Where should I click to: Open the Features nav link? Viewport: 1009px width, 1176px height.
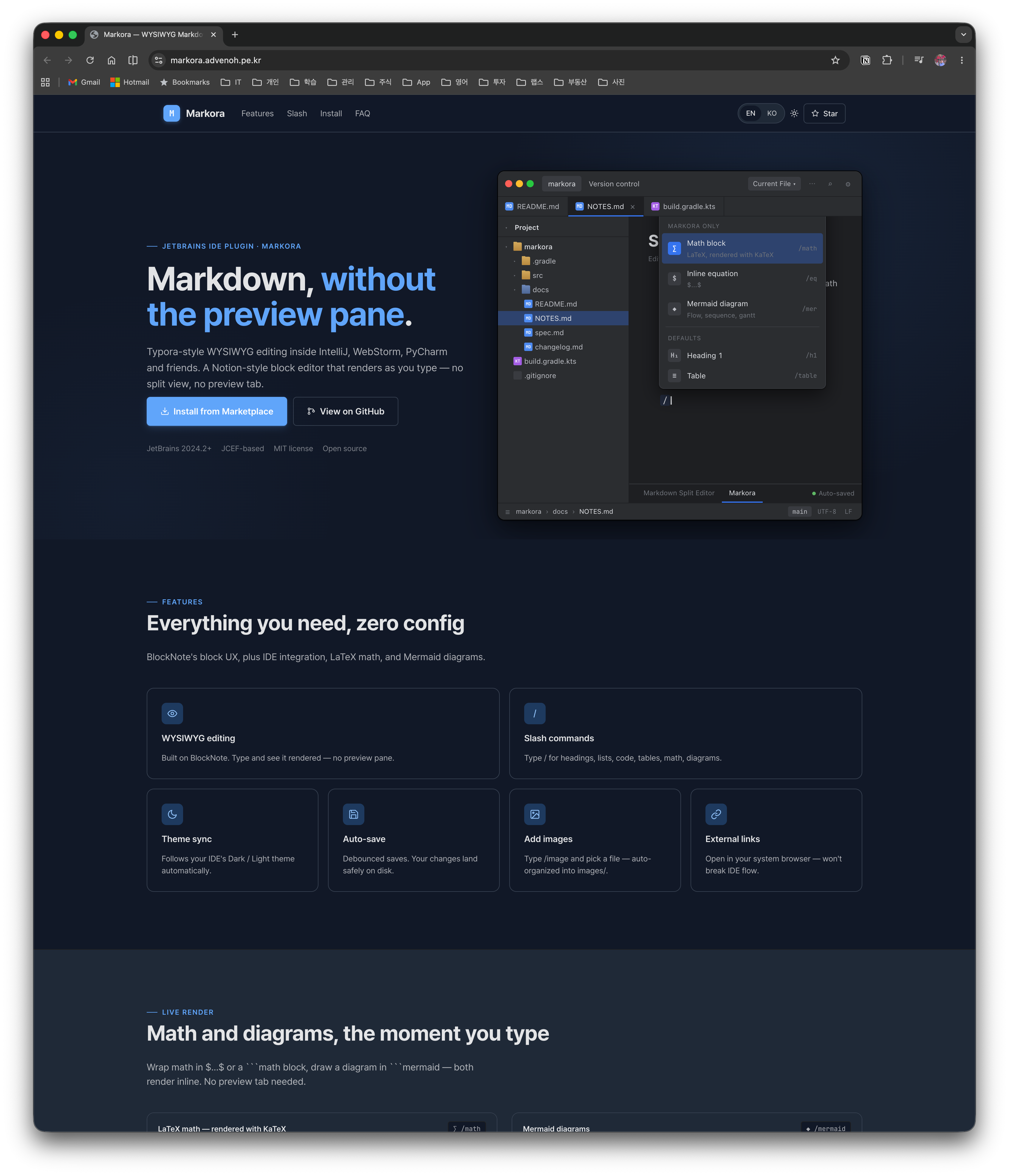pyautogui.click(x=257, y=114)
